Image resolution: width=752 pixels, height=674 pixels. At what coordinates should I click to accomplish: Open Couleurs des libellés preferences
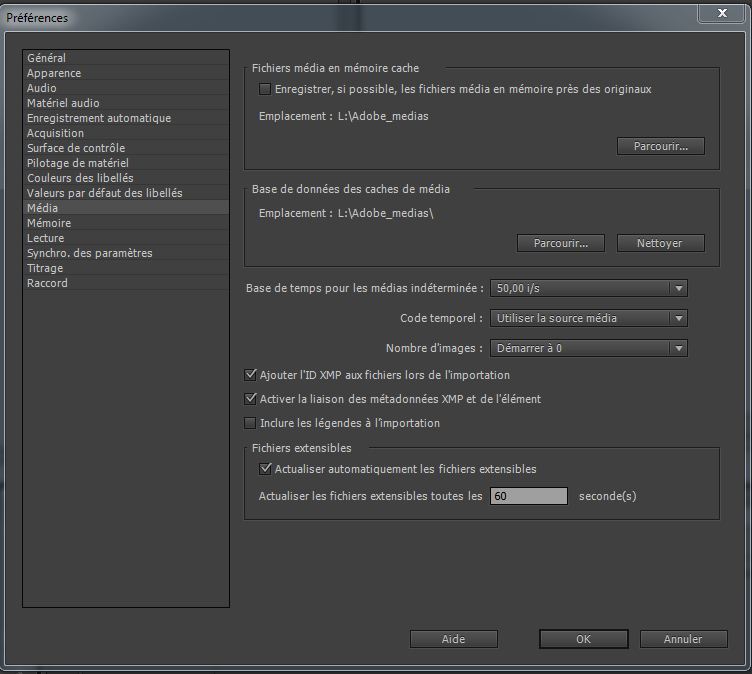[x=125, y=178]
